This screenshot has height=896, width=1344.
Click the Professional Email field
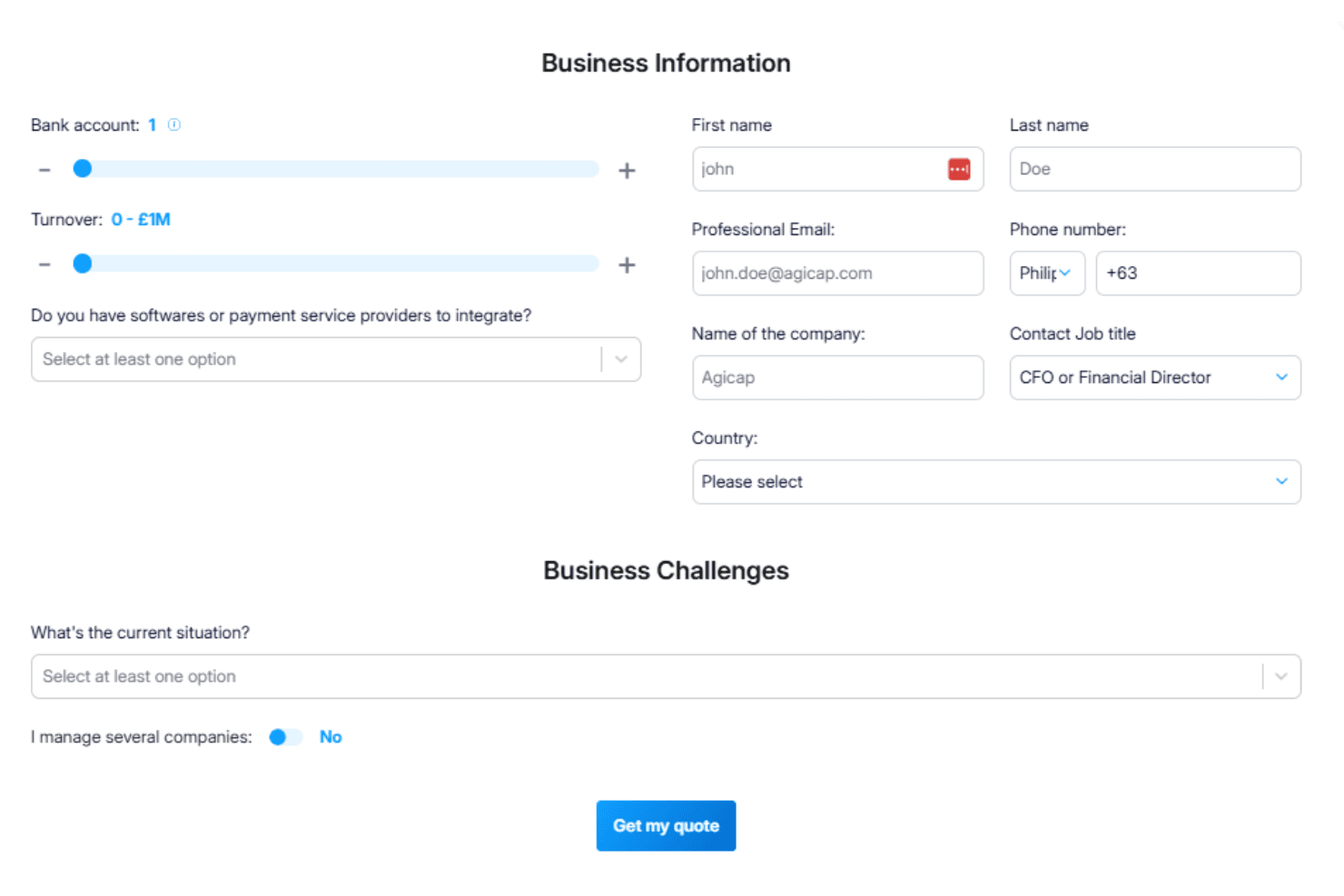837,273
